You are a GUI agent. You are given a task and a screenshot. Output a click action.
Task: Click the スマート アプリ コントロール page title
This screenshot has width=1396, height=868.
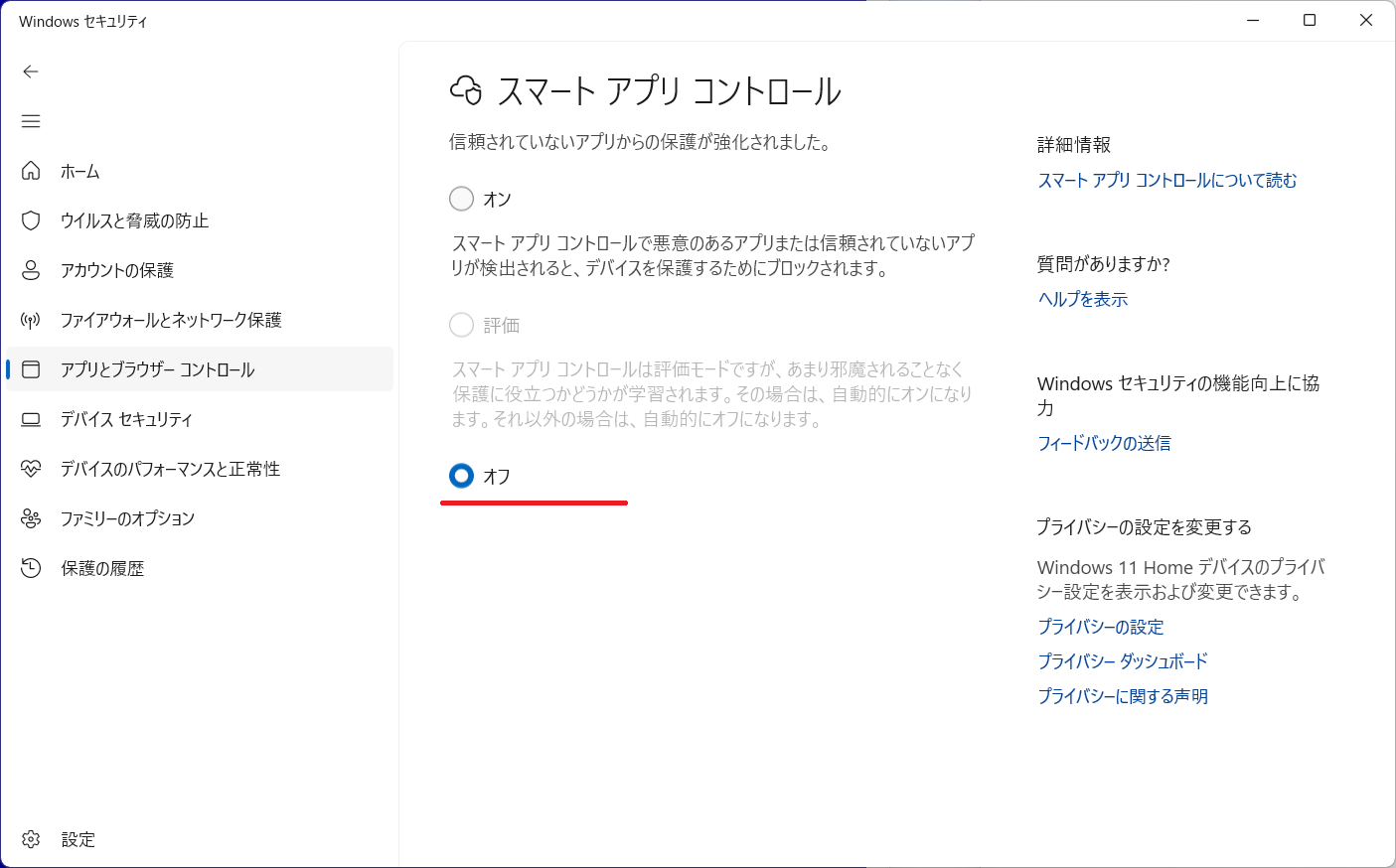[x=669, y=91]
